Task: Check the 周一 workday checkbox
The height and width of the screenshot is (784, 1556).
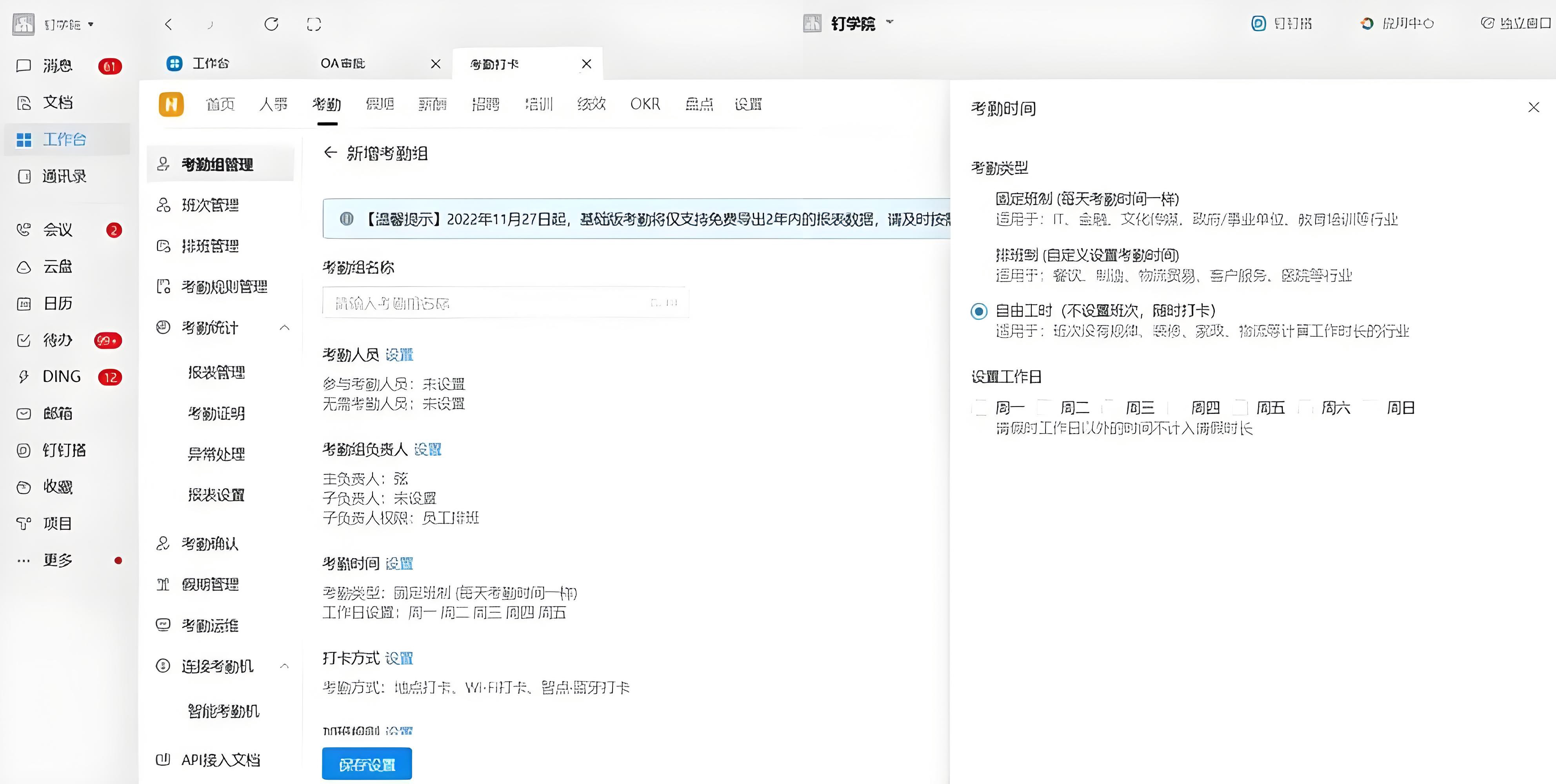Action: (x=979, y=408)
